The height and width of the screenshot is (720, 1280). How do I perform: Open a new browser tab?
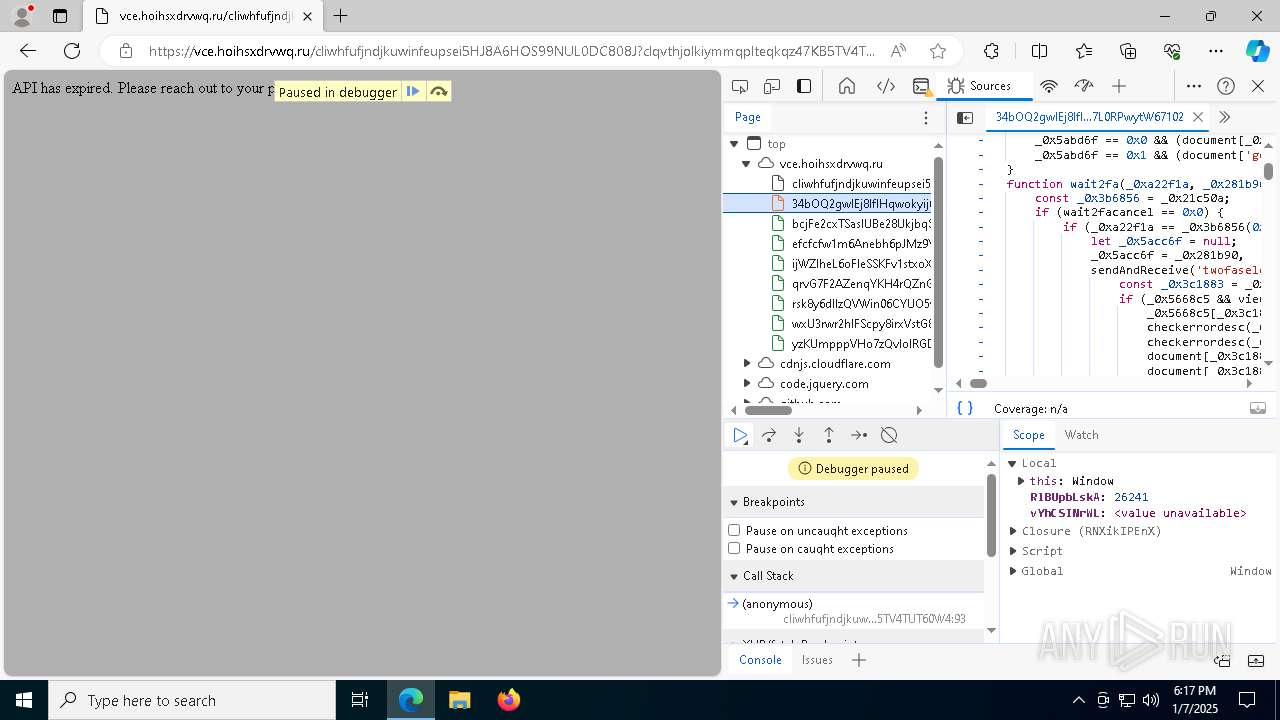(341, 16)
